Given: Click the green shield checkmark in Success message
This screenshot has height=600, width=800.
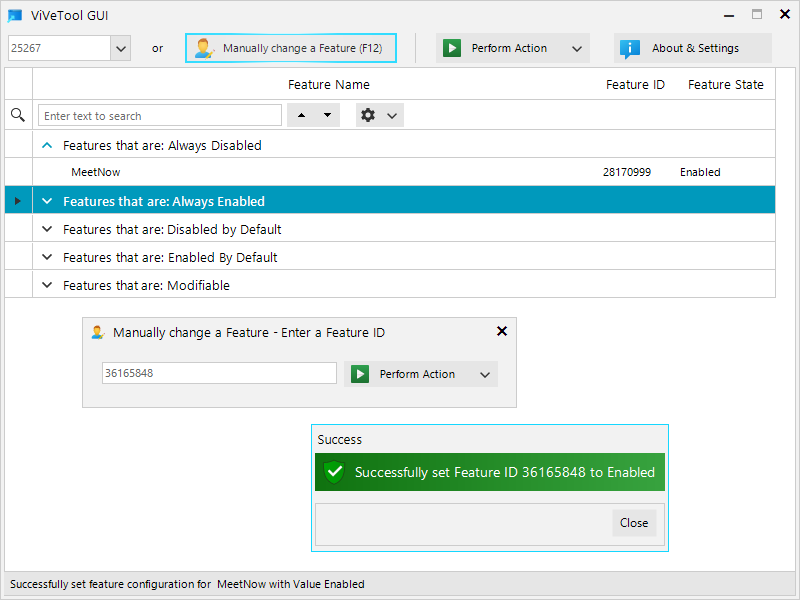Looking at the screenshot, I should coord(335,472).
